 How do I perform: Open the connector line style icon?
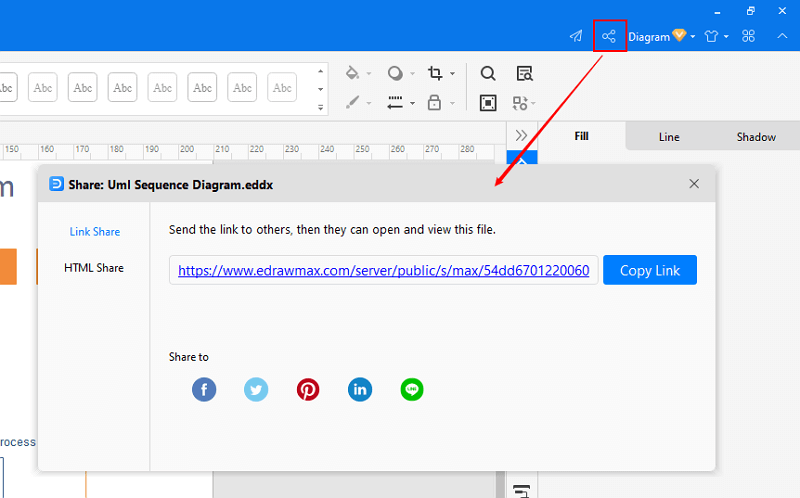click(395, 103)
